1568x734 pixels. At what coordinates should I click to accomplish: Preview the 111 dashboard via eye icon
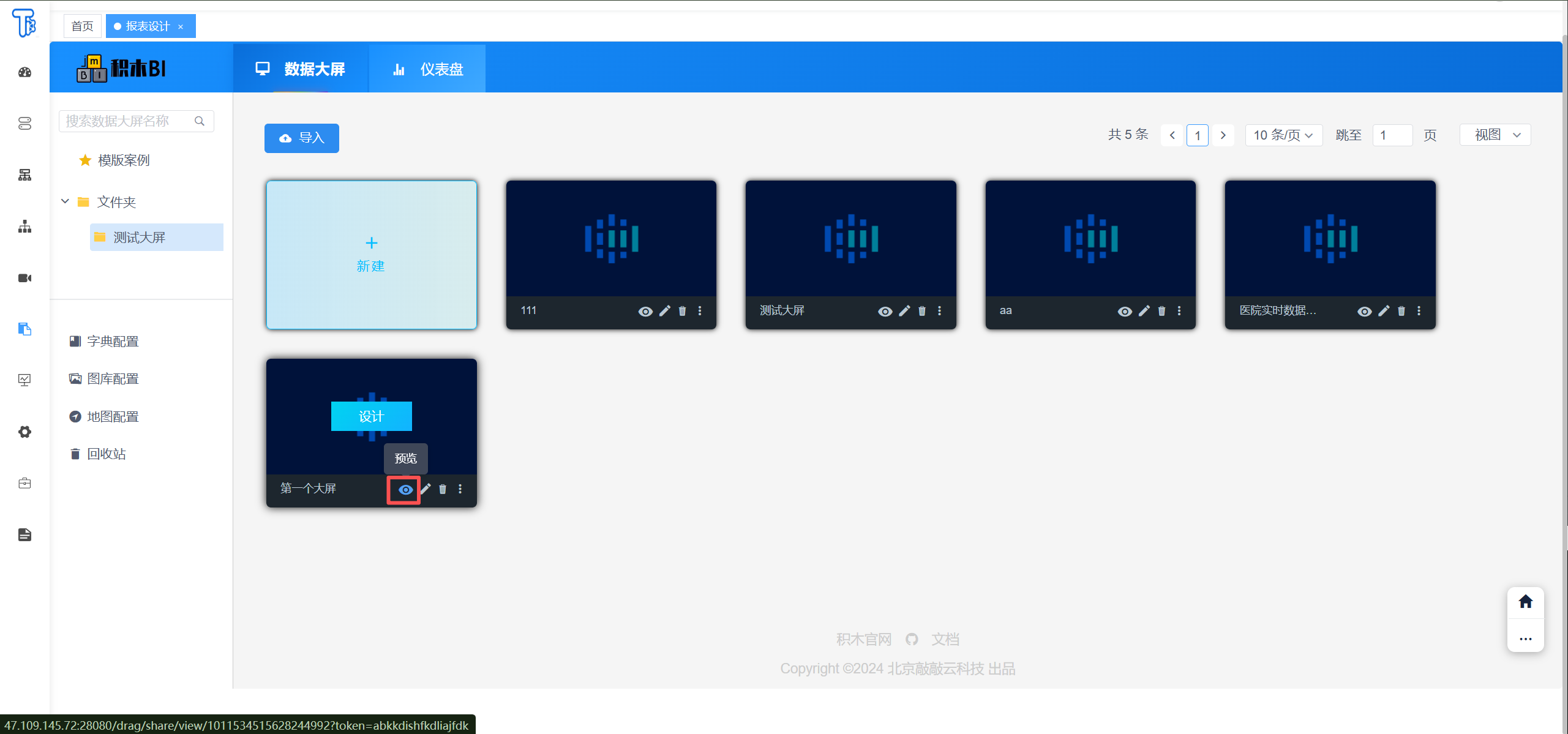click(x=645, y=311)
